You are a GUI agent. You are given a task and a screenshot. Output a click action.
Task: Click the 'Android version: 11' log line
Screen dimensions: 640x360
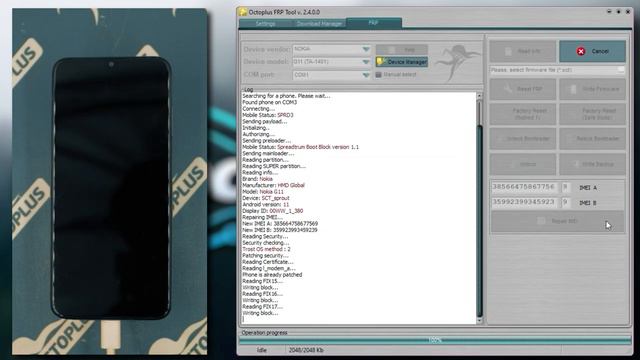pyautogui.click(x=266, y=204)
